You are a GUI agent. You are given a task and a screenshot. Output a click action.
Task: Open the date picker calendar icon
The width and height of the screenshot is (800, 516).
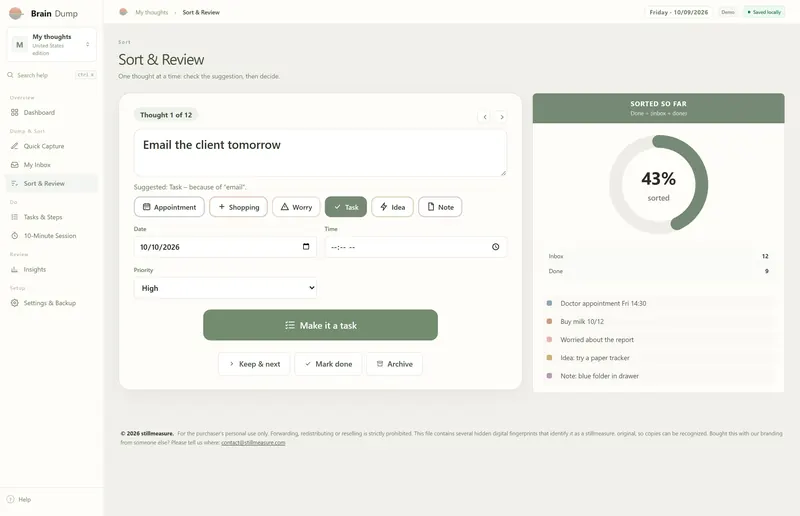[306, 247]
